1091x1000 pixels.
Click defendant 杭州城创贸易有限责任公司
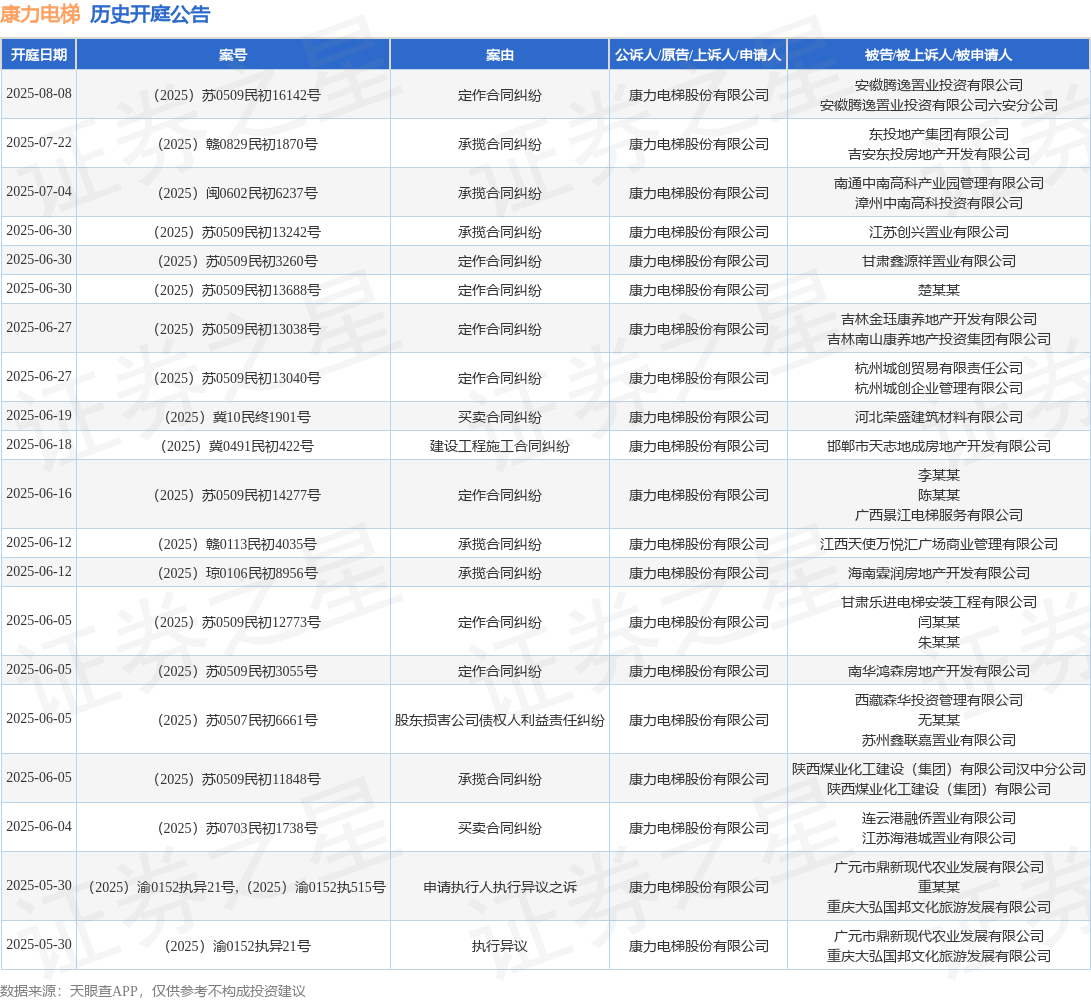939,368
